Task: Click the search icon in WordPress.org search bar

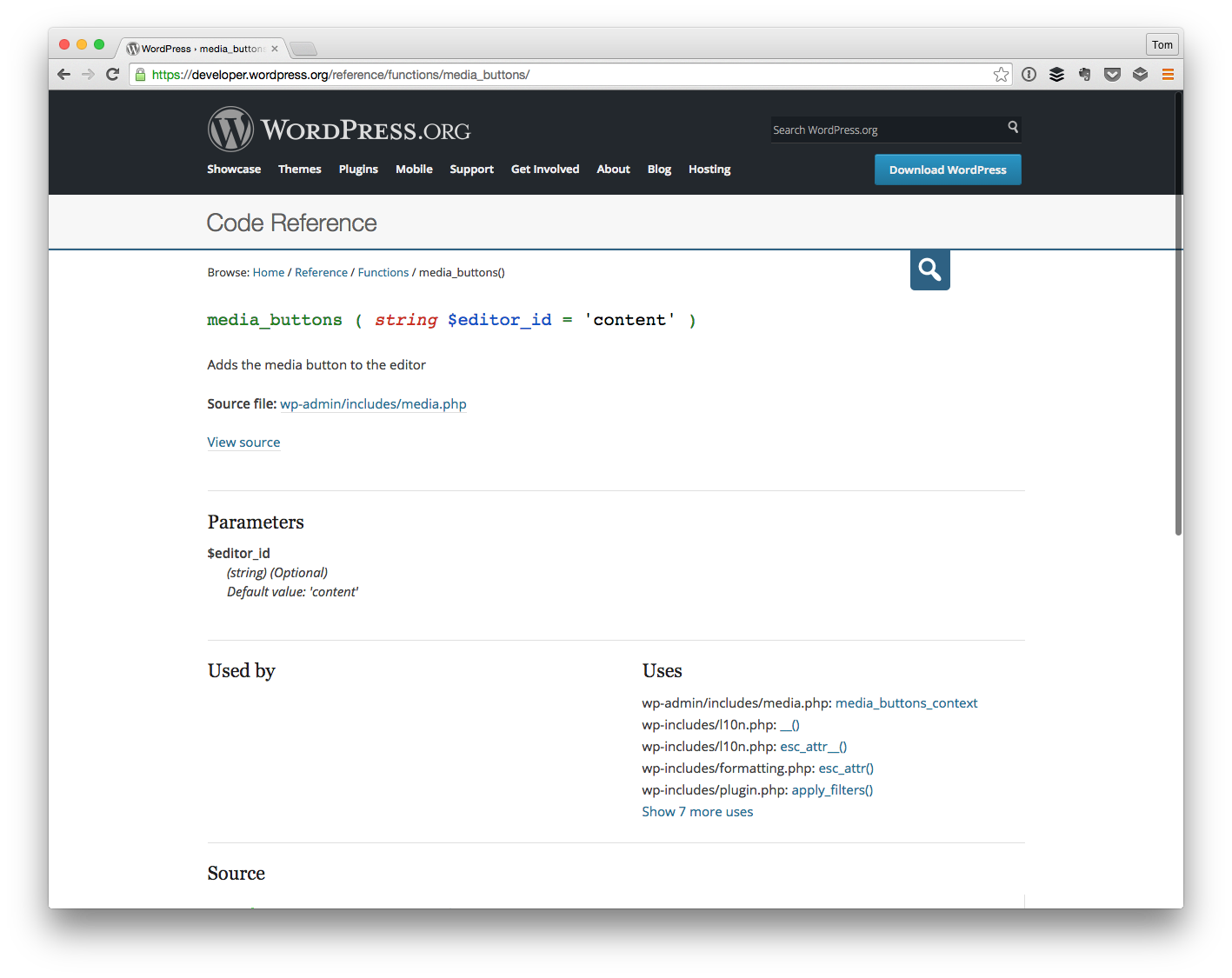Action: coord(1012,129)
